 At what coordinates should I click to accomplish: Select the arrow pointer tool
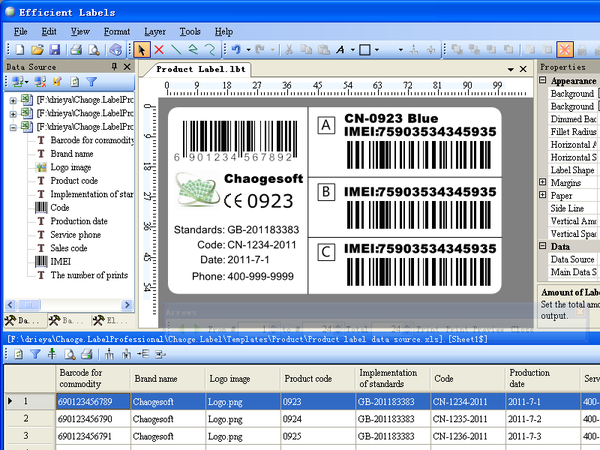[142, 50]
